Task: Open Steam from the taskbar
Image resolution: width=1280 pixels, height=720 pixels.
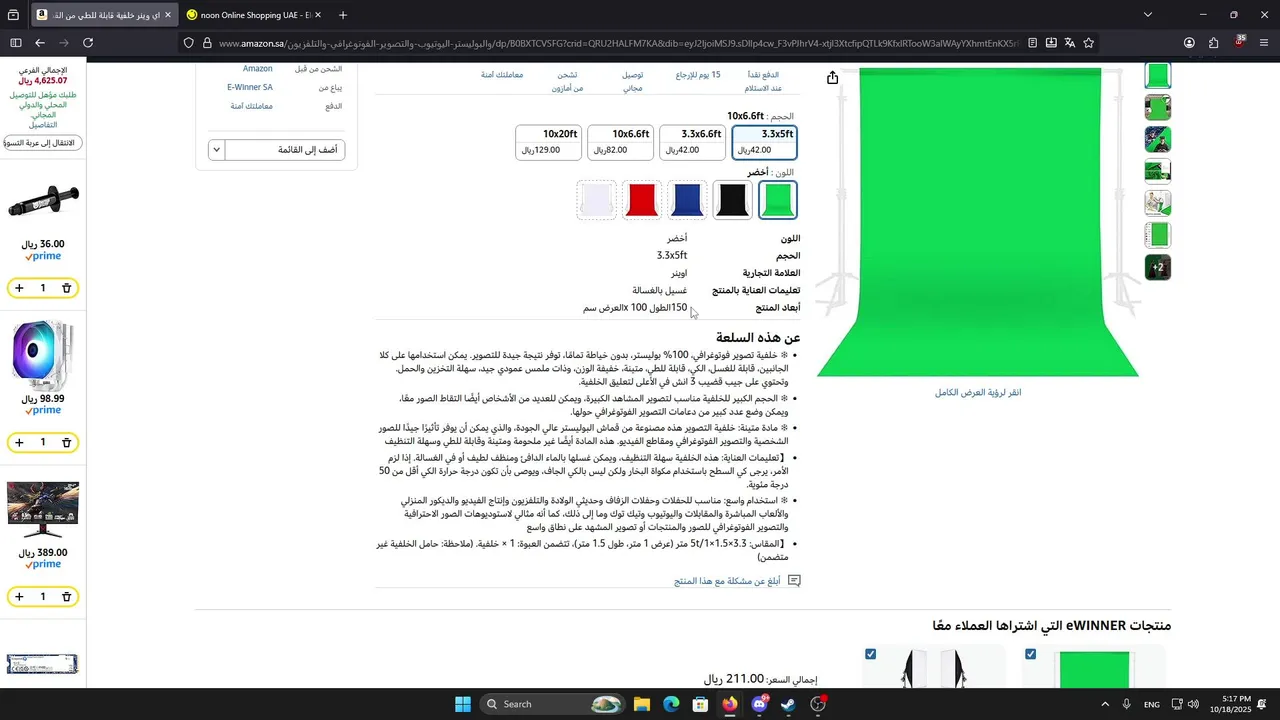Action: [x=788, y=704]
